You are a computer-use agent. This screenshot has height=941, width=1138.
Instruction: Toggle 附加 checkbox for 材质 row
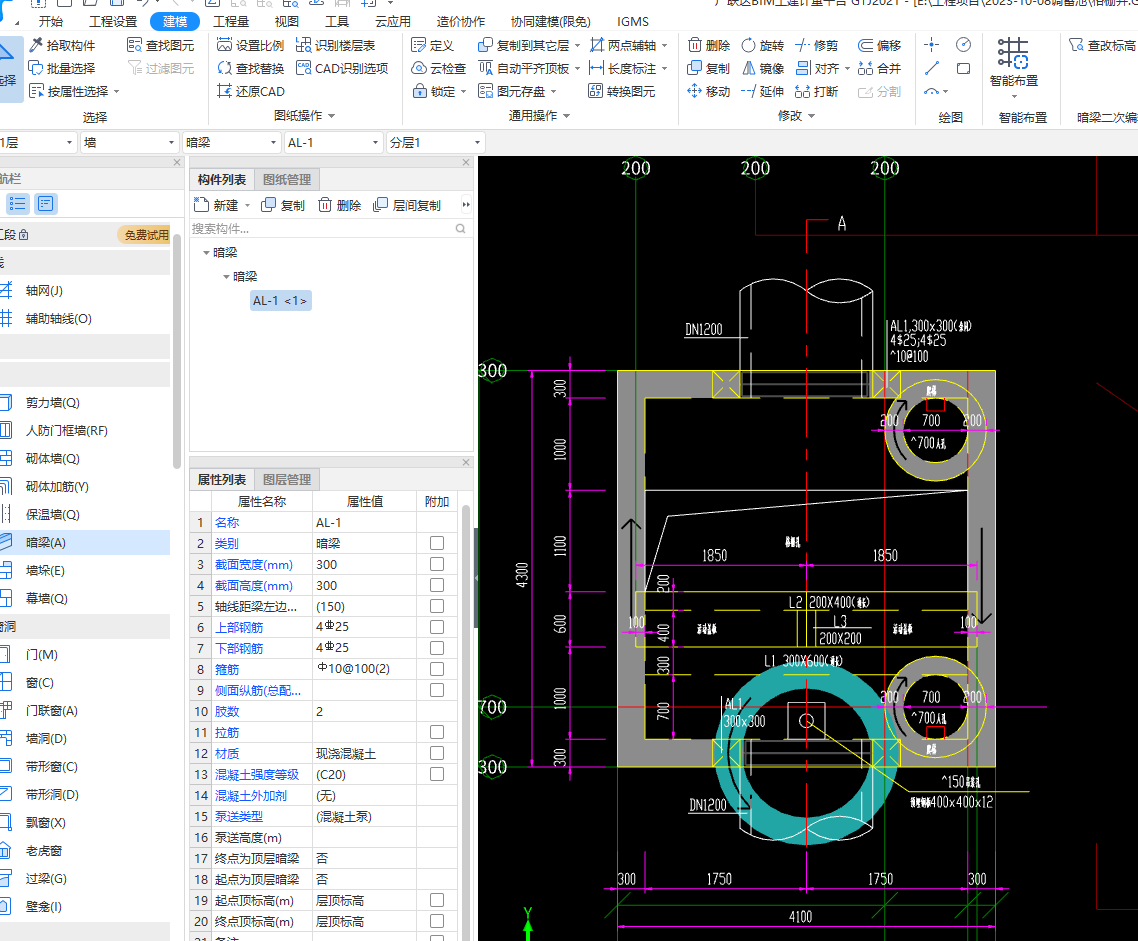pos(437,753)
